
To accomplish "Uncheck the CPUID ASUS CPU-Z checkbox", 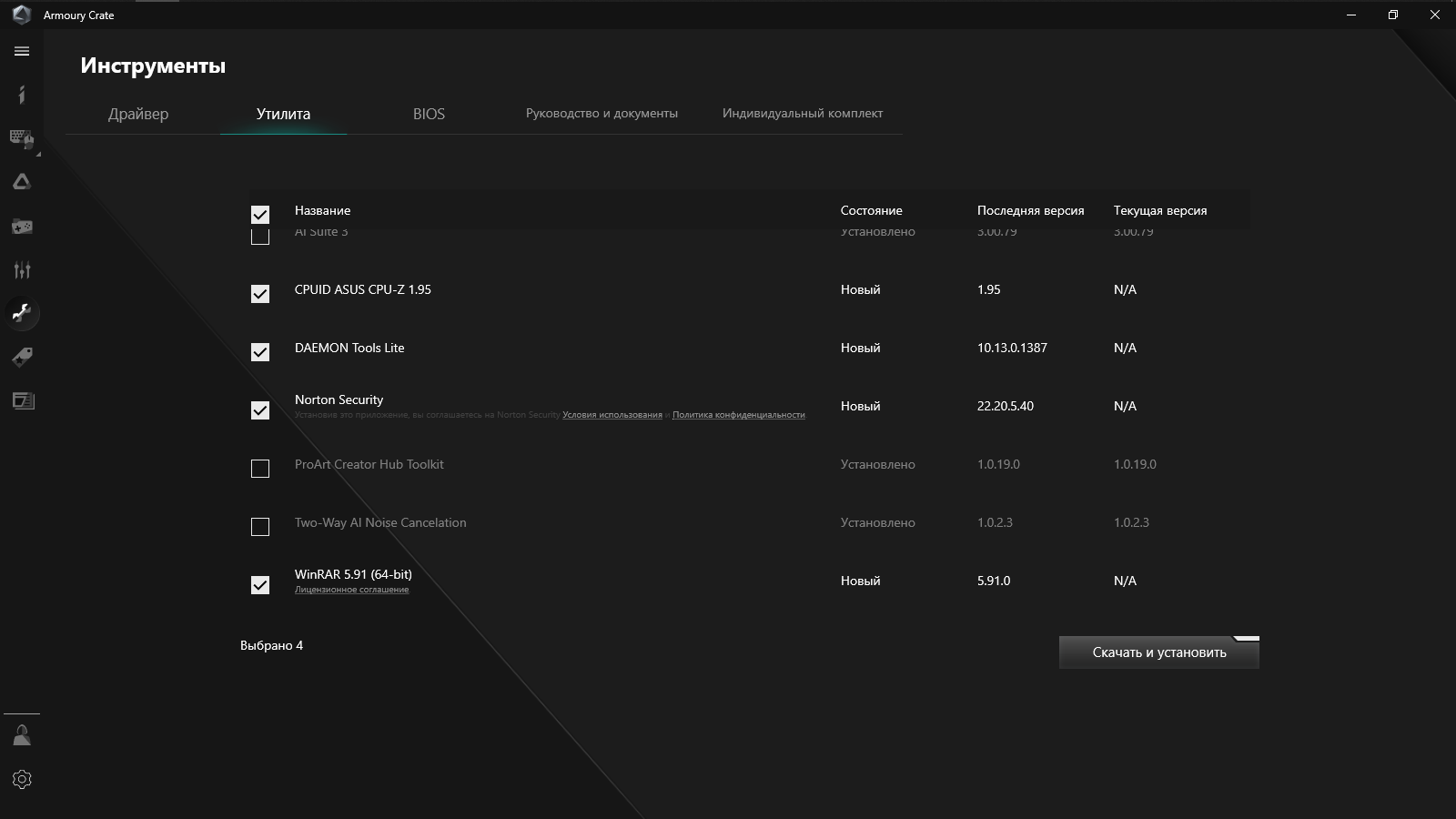I will (260, 294).
